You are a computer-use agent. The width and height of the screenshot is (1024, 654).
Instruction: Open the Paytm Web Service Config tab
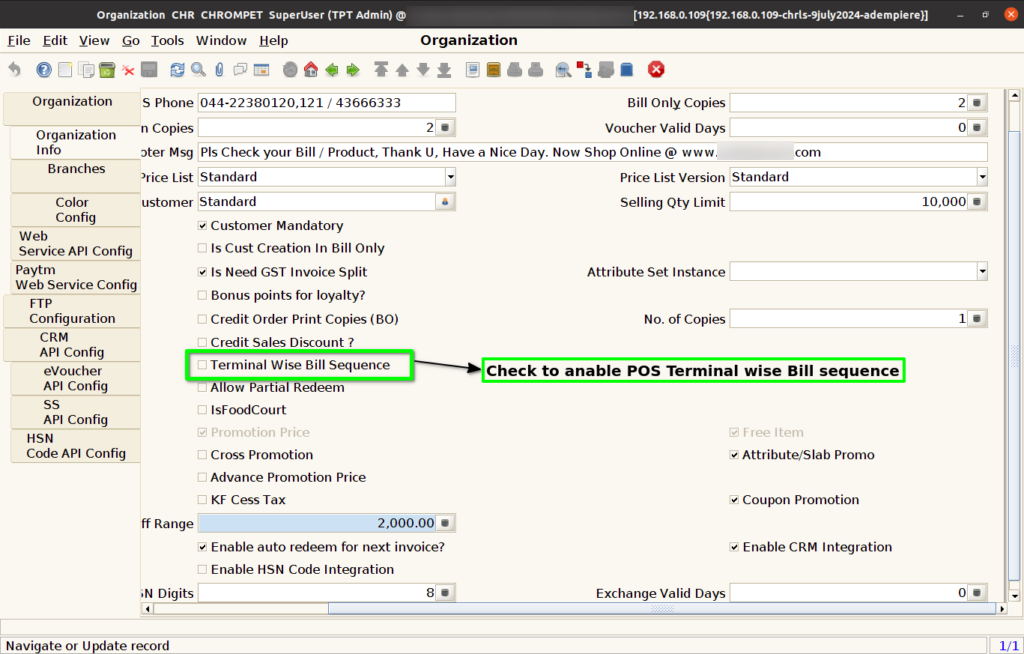click(x=76, y=277)
